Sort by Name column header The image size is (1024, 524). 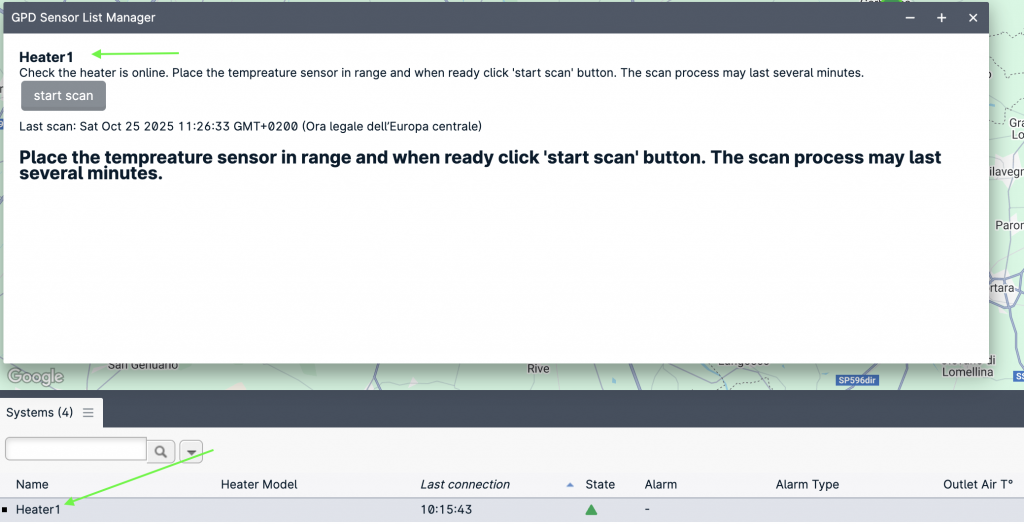point(32,484)
